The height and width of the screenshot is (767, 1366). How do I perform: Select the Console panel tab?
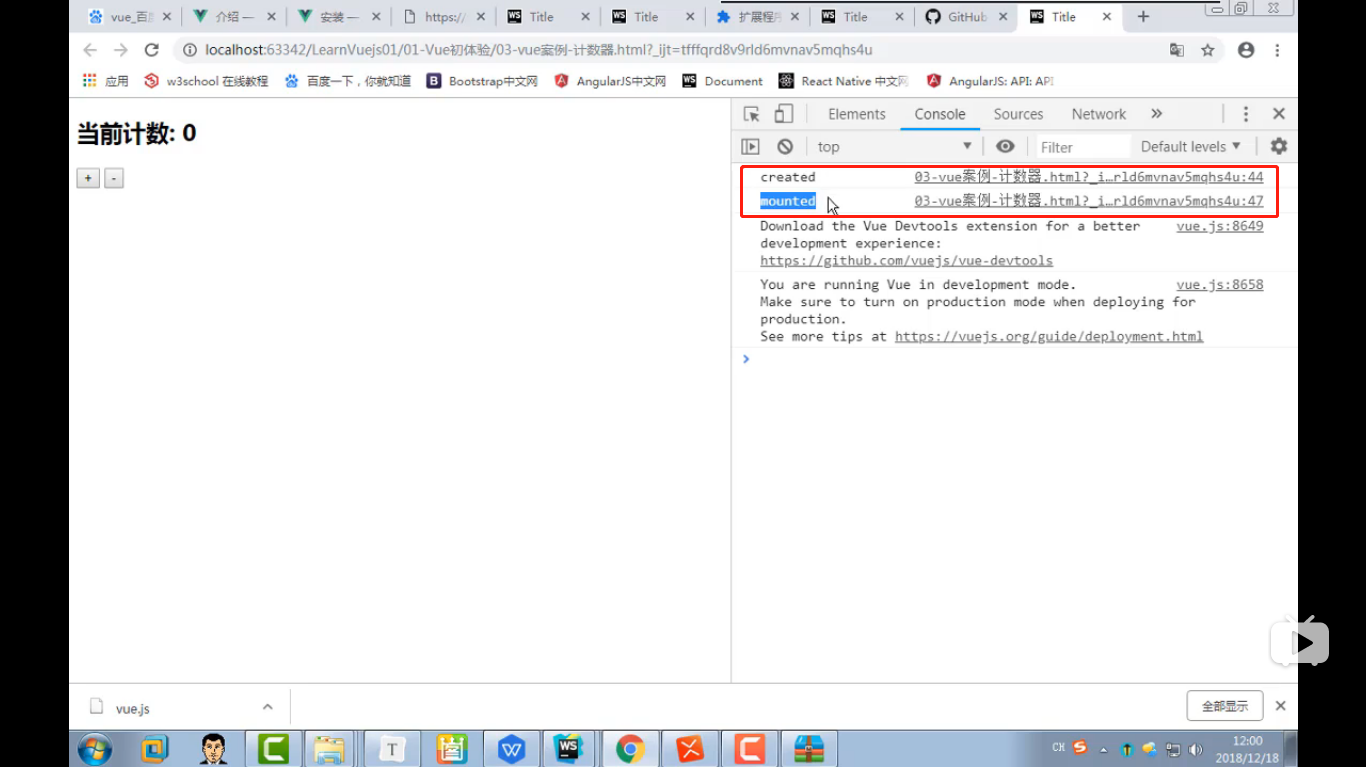click(940, 114)
